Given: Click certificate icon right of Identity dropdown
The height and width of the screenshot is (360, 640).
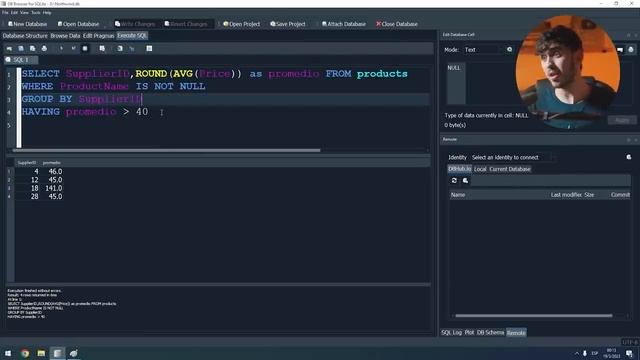Looking at the screenshot, I should tap(629, 157).
